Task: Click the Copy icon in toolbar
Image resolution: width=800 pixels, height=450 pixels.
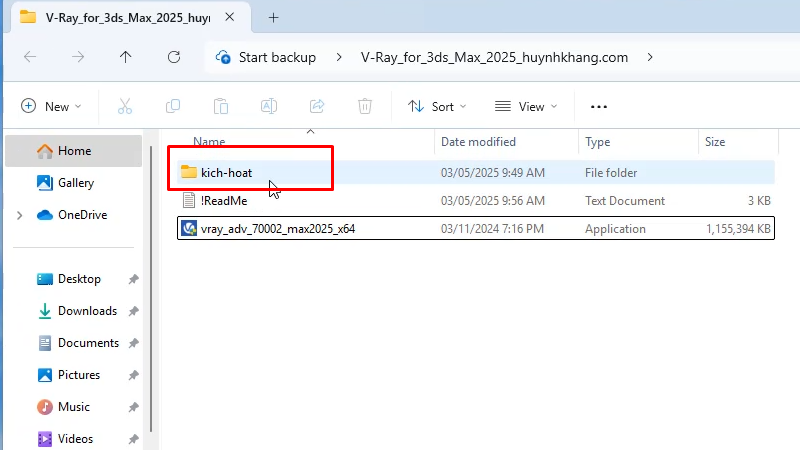Action: tap(173, 106)
